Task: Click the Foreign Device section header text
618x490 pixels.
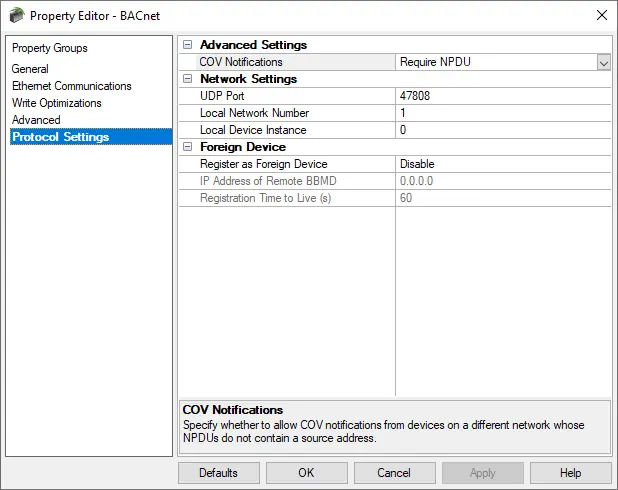Action: click(x=243, y=147)
